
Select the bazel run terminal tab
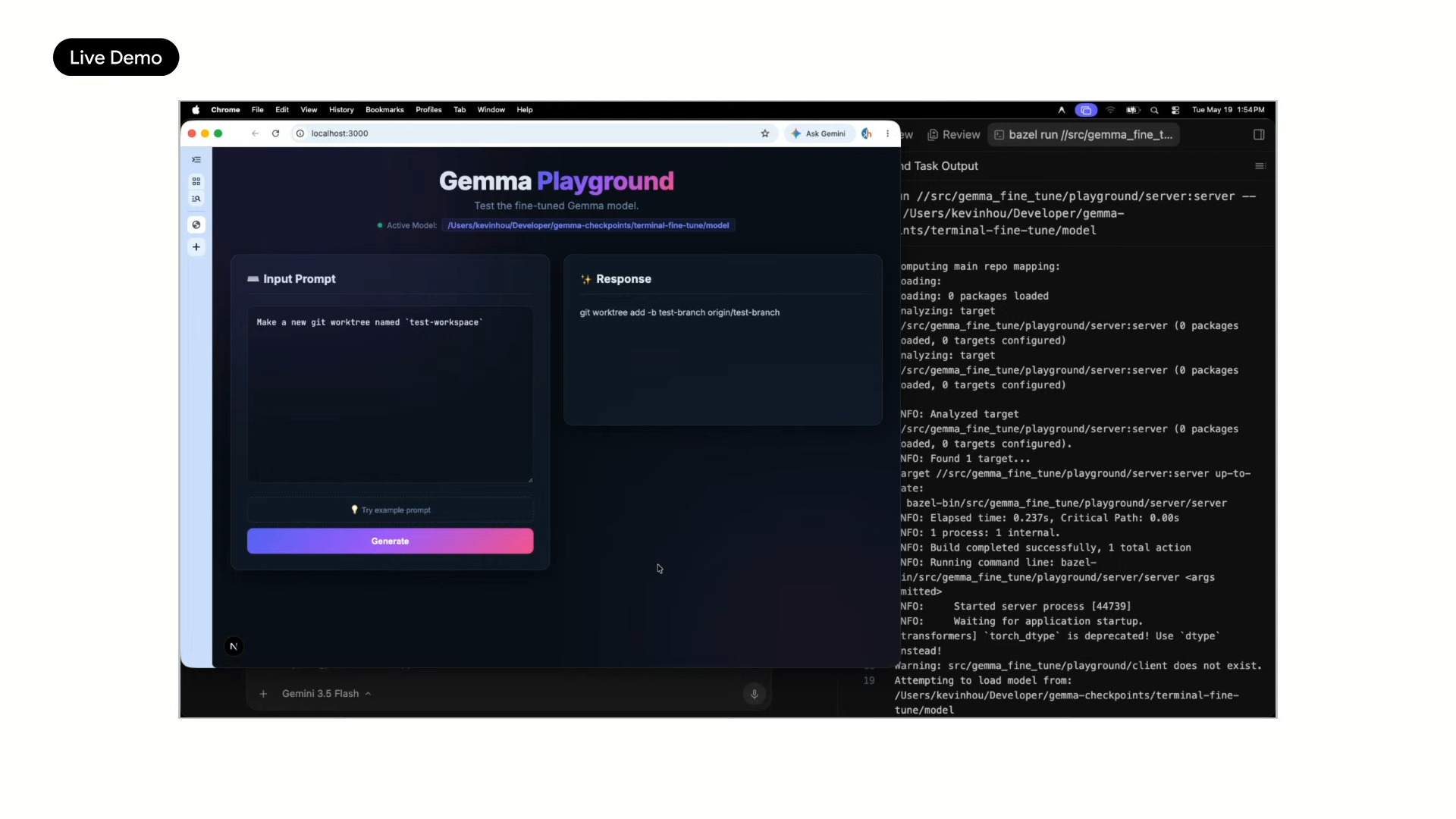[1084, 135]
